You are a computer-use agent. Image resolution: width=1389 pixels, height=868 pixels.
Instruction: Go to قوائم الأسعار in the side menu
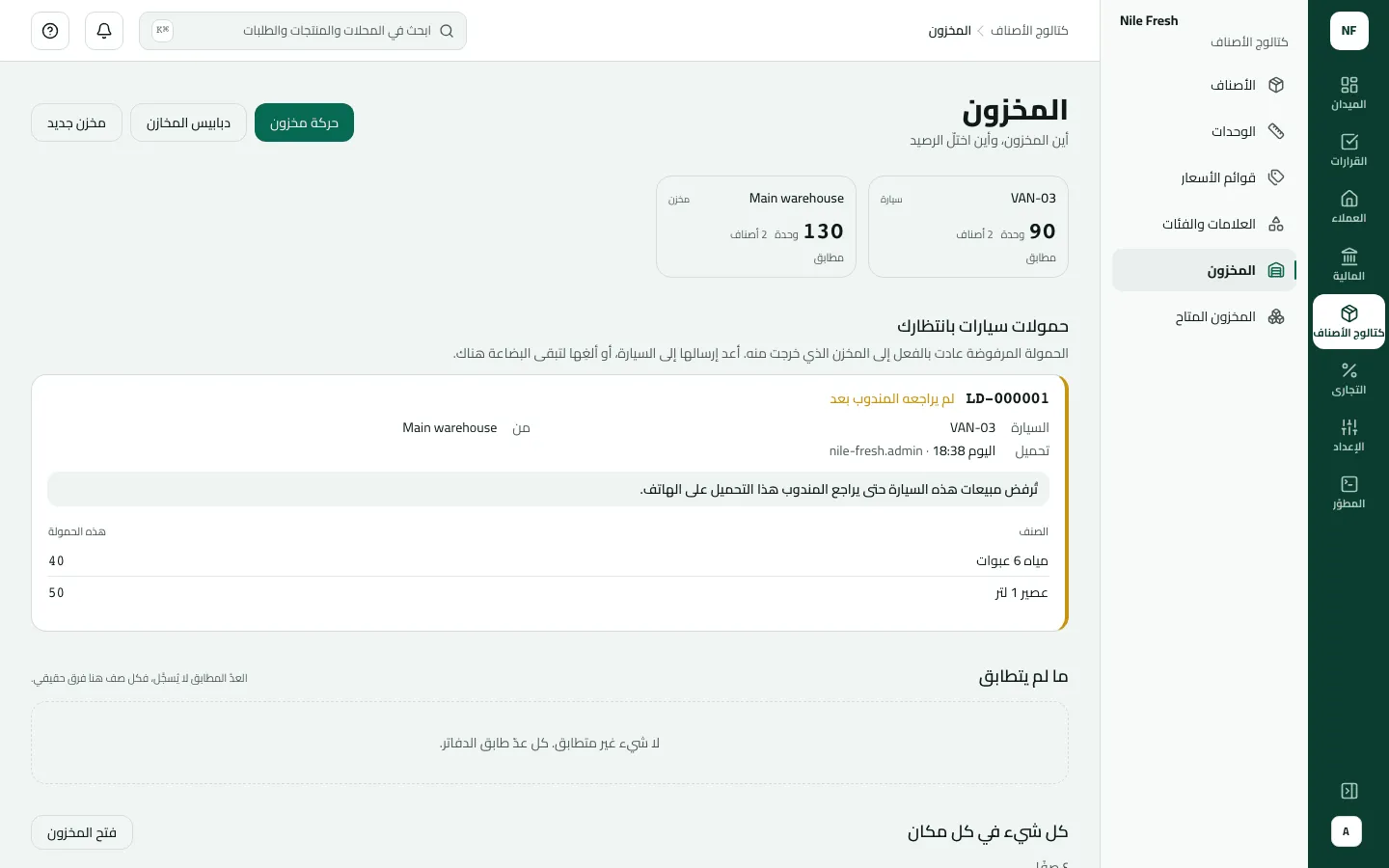[x=1204, y=177]
